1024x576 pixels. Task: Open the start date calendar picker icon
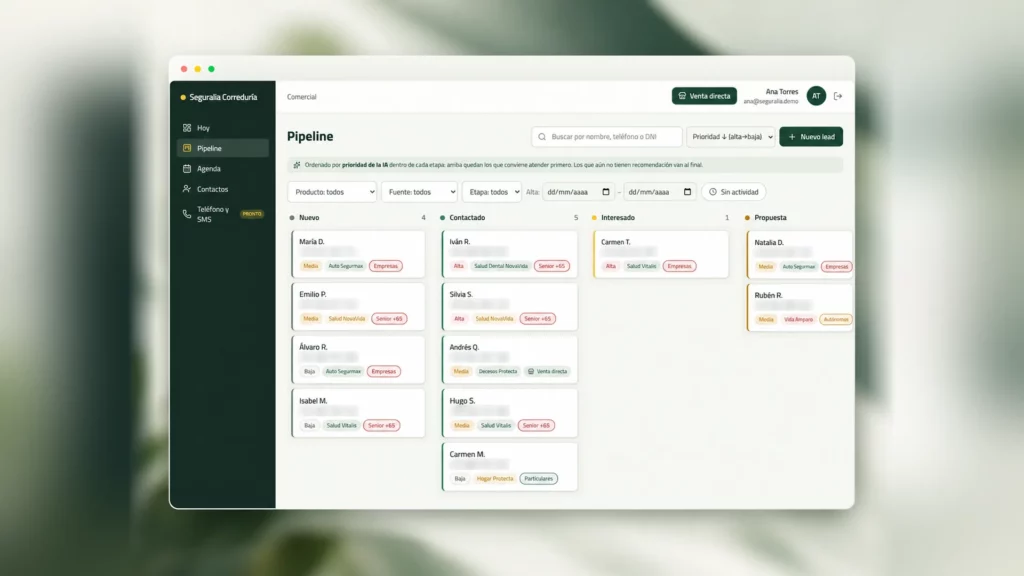605,192
